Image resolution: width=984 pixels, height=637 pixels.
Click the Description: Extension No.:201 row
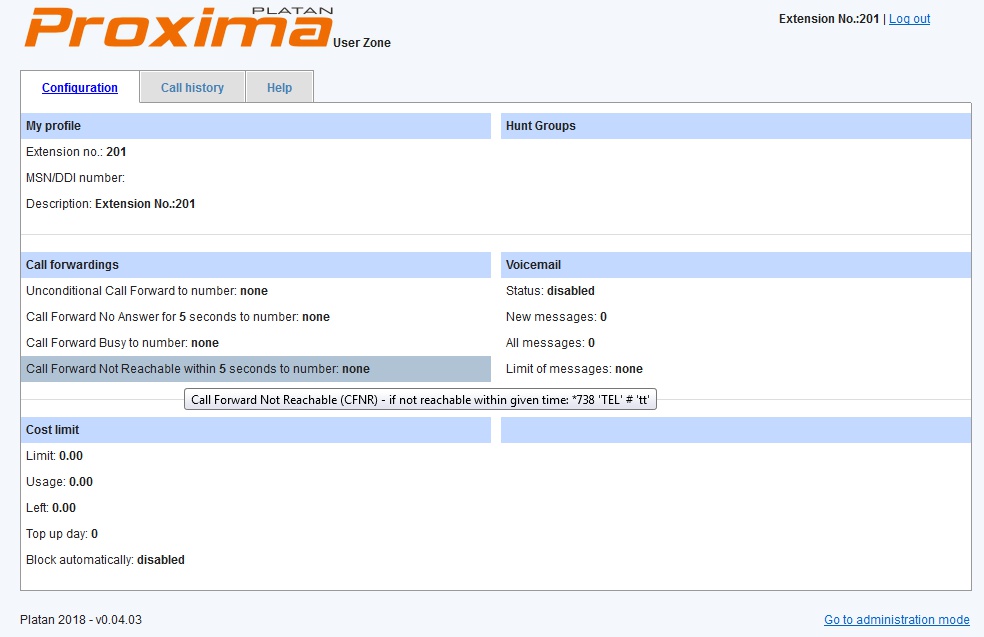pos(255,204)
